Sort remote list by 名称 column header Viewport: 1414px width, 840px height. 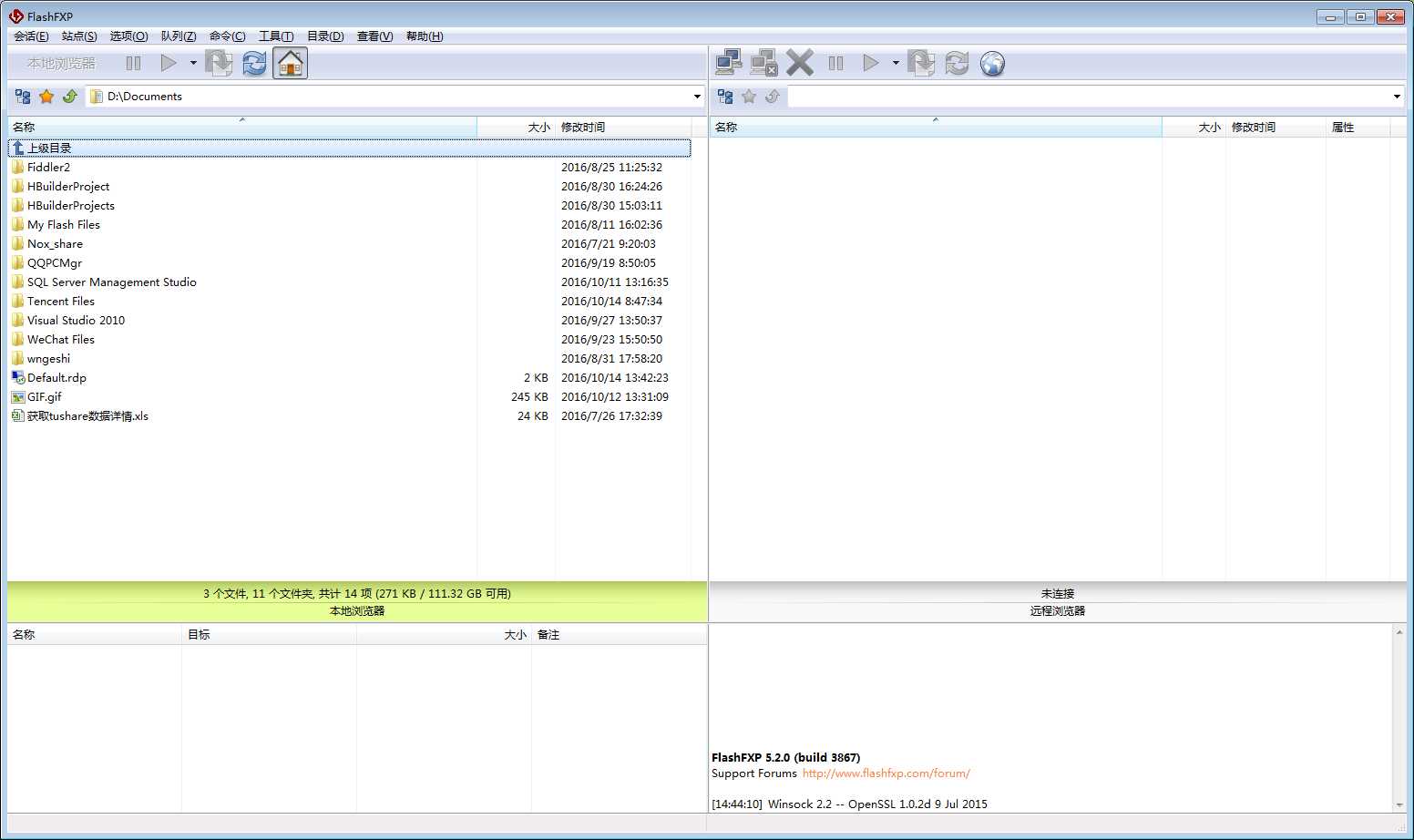pos(936,128)
